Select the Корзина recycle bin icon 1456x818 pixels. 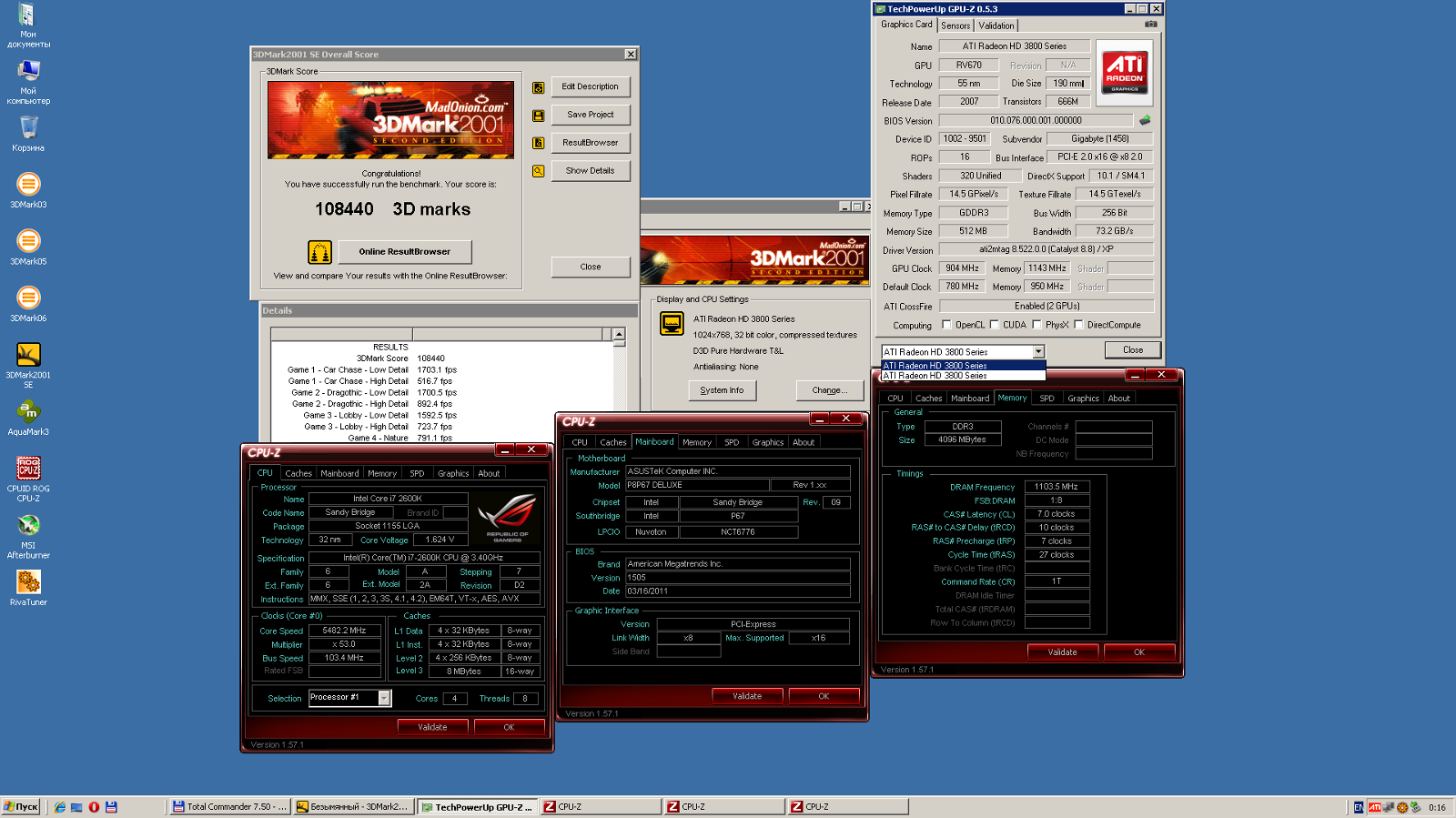click(28, 134)
